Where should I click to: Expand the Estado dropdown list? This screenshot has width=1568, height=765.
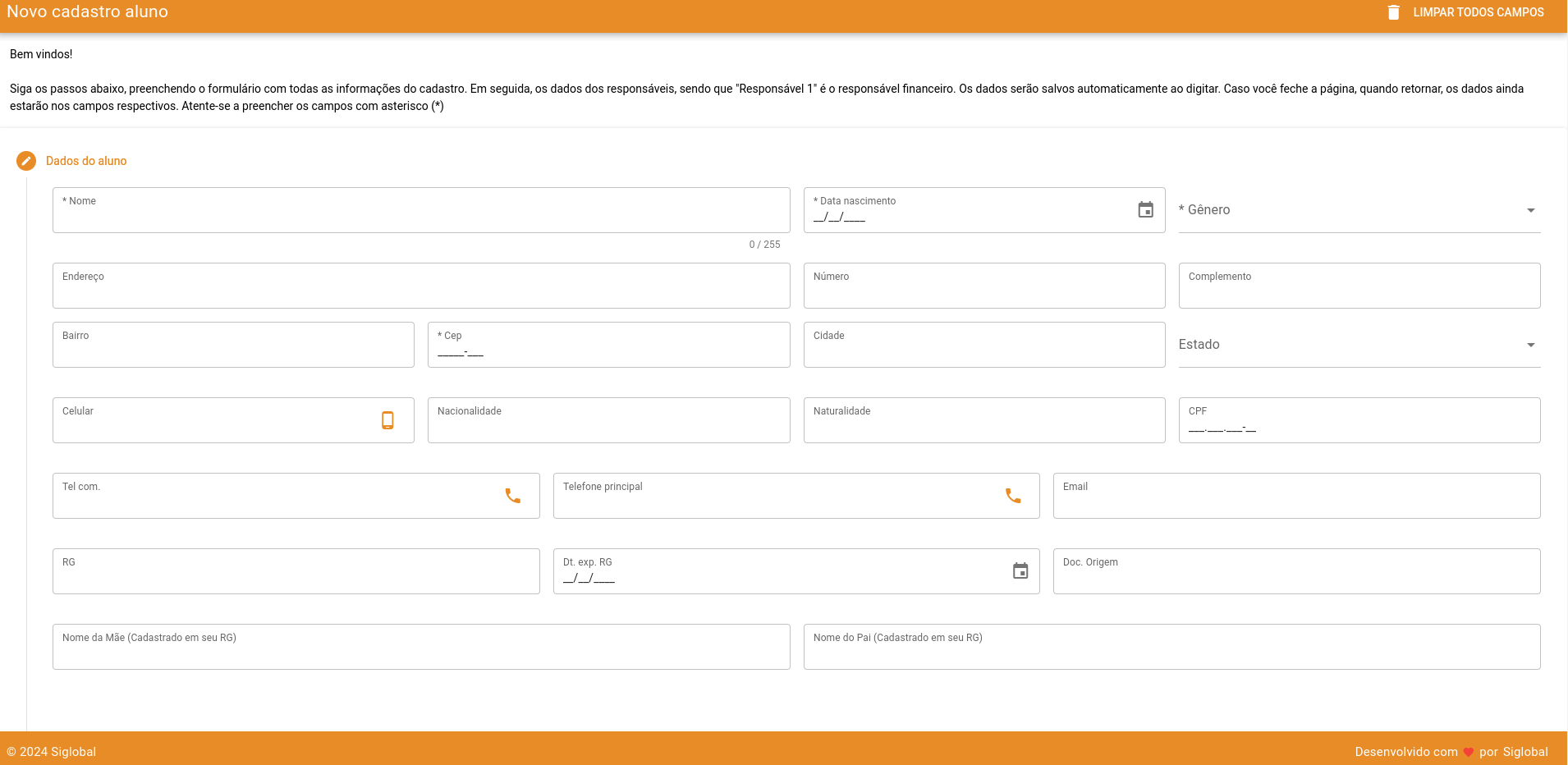[1359, 345]
